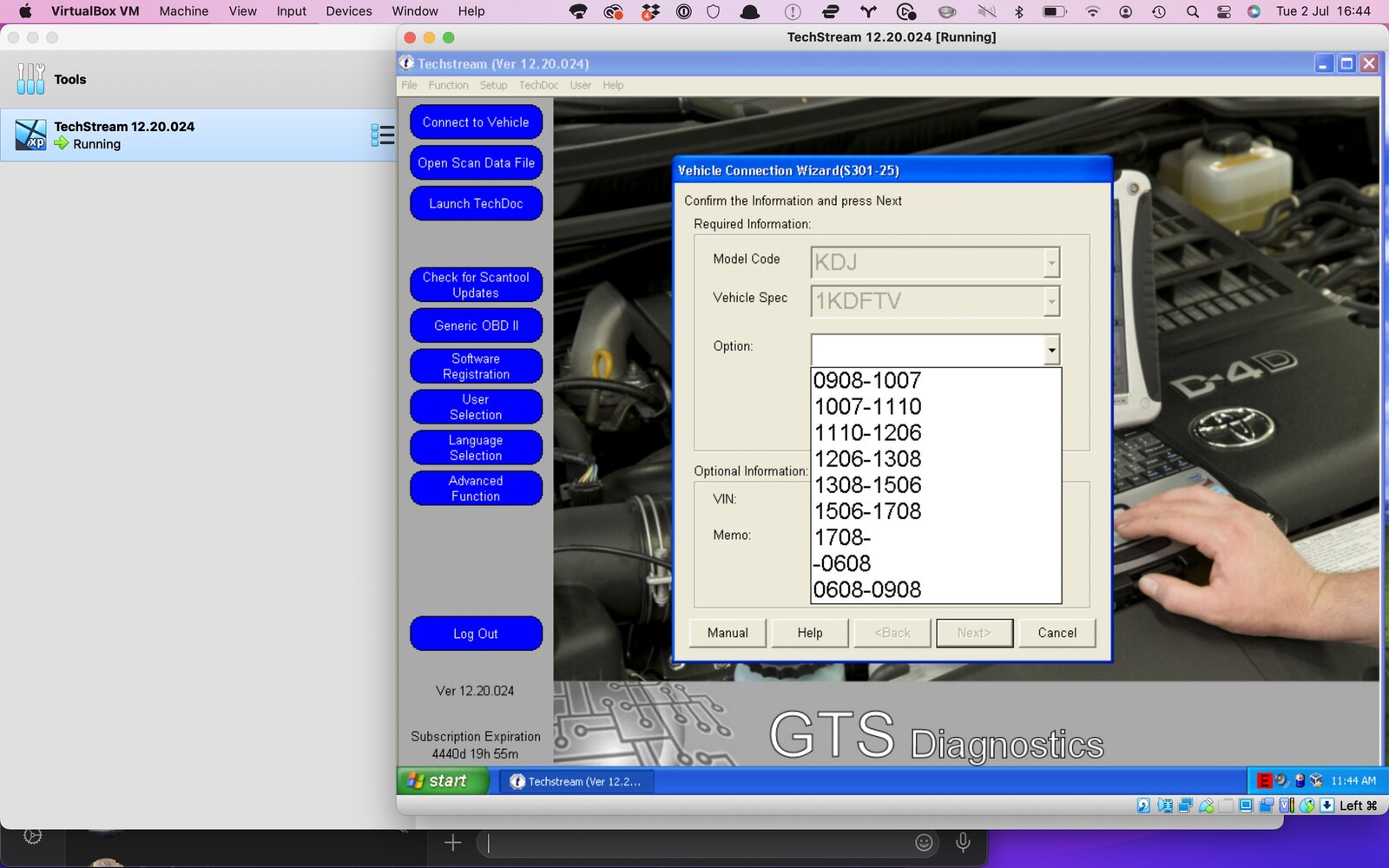Image resolution: width=1389 pixels, height=868 pixels.
Task: Click the User Selection button
Action: point(476,407)
